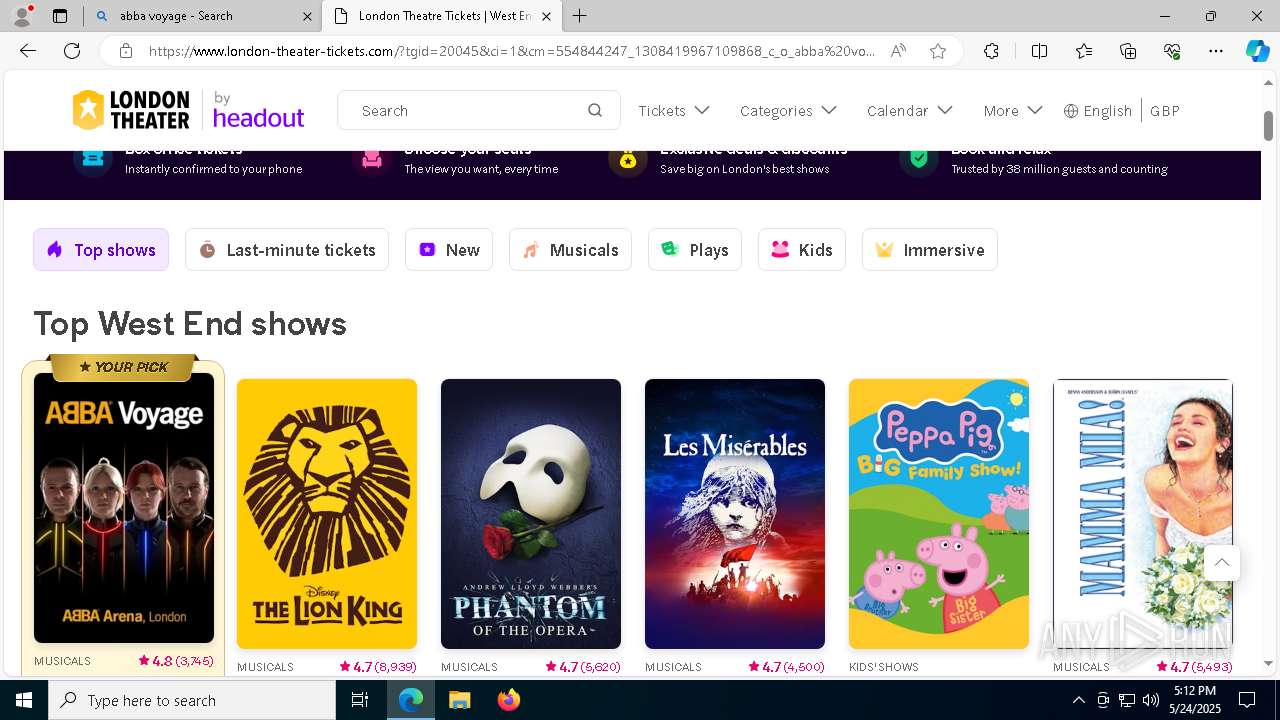The height and width of the screenshot is (720, 1280).
Task: Open the Les Misérables show poster
Action: 735,514
